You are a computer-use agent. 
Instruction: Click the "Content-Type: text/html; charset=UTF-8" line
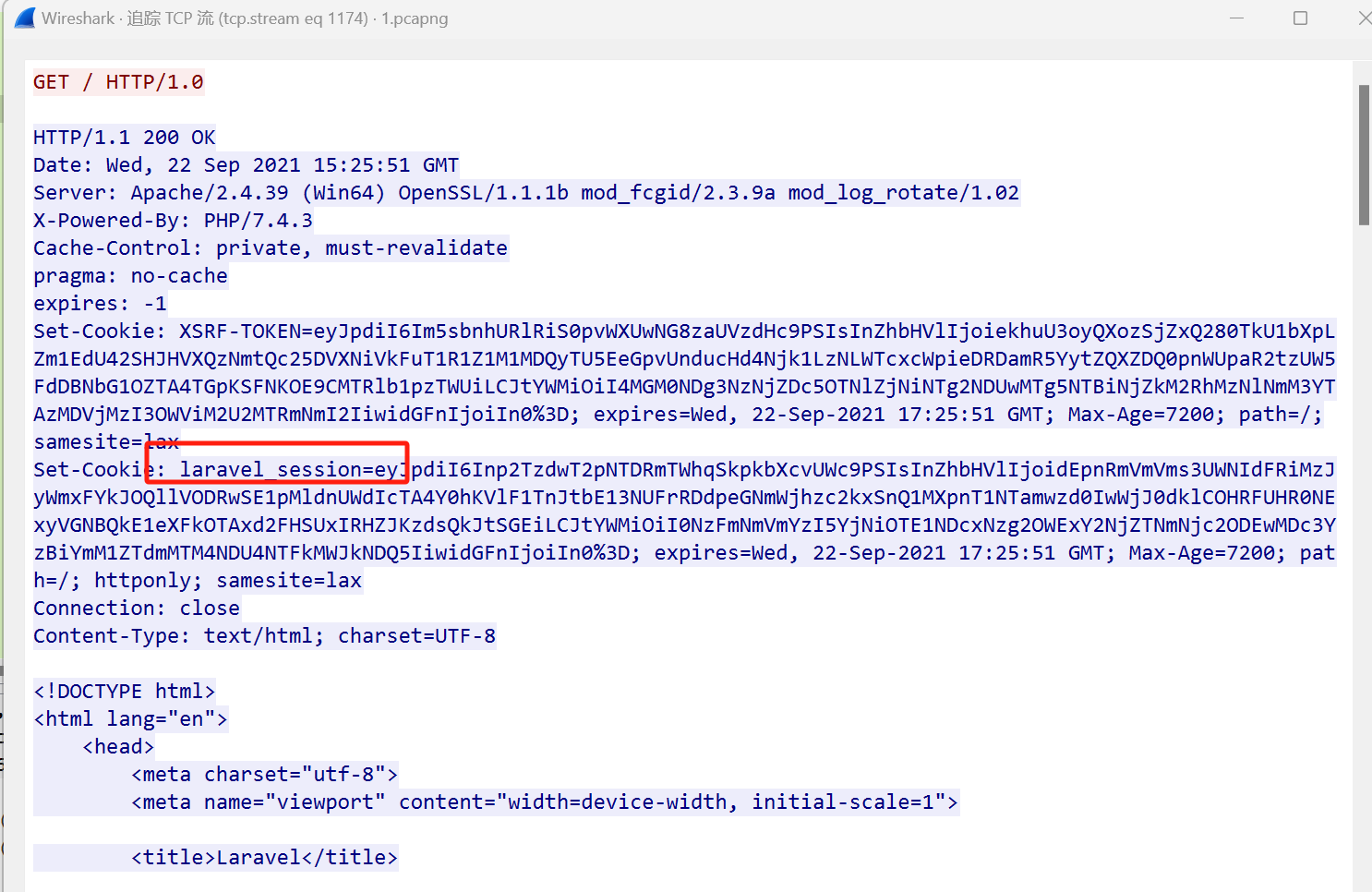click(265, 636)
